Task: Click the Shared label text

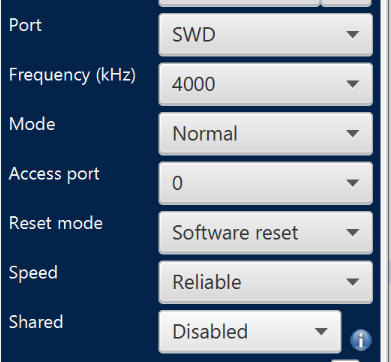Action: 36,322
